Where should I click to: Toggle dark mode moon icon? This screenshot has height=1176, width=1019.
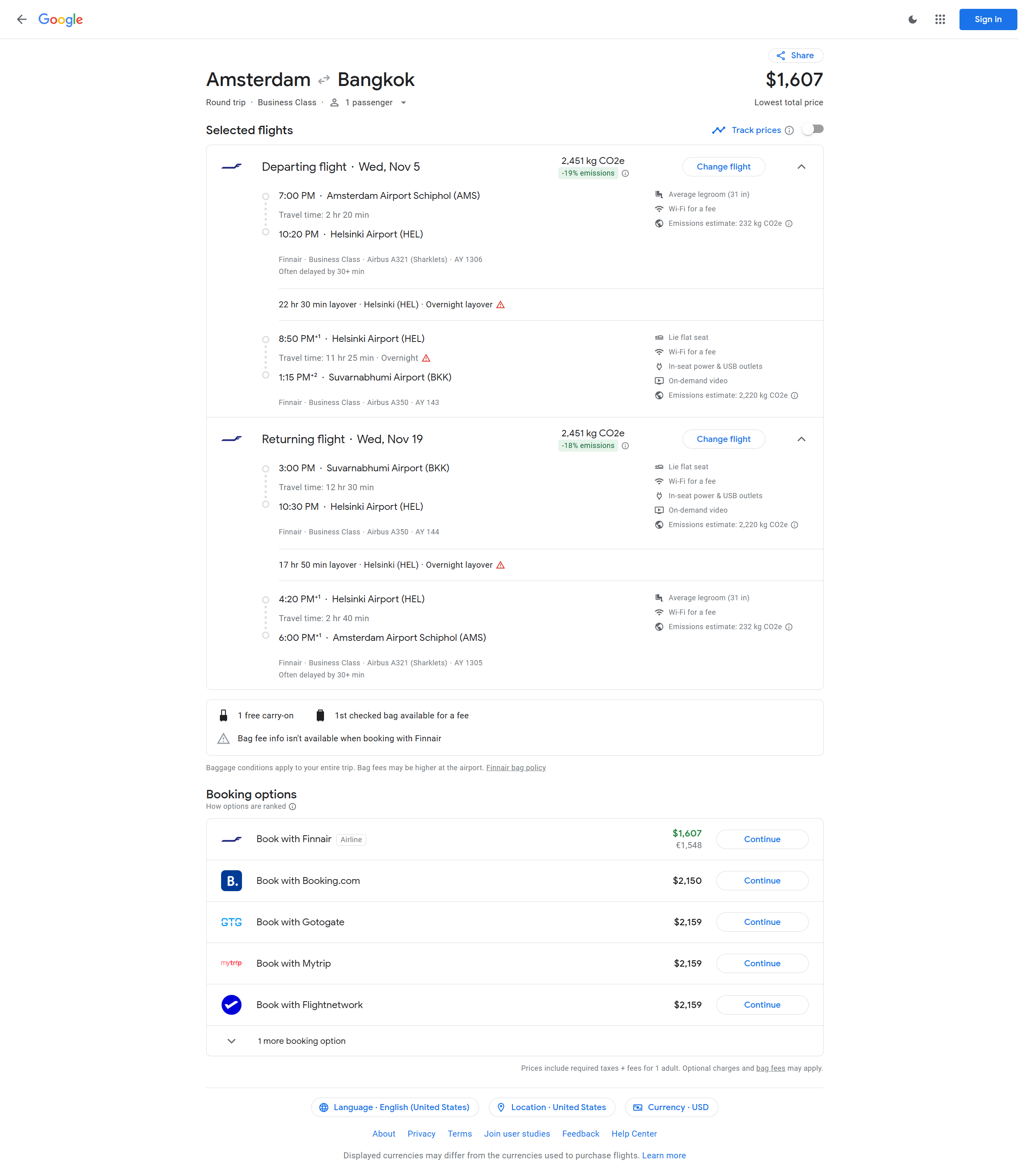[912, 19]
